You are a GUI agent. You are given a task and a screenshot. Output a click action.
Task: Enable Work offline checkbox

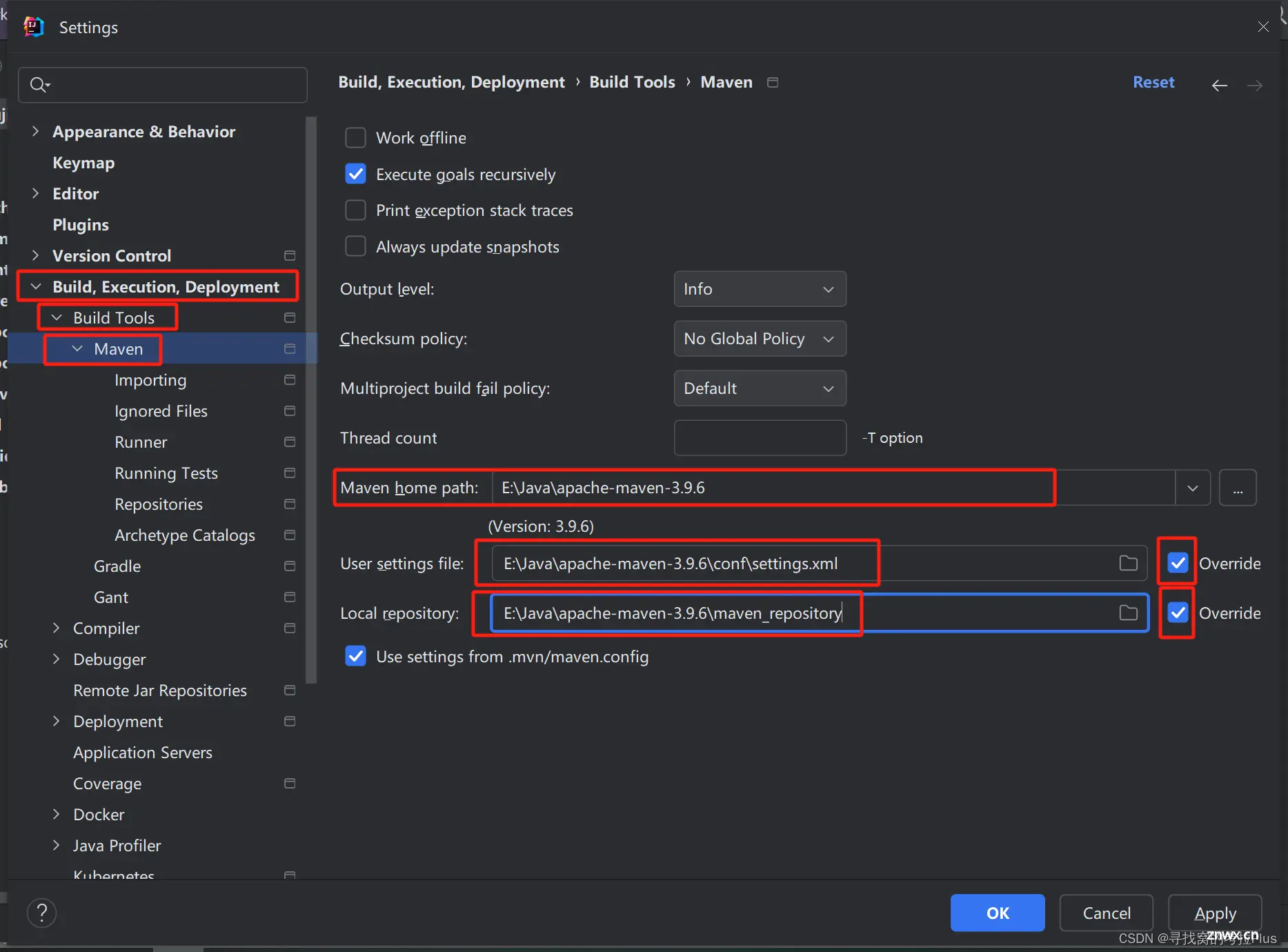355,137
